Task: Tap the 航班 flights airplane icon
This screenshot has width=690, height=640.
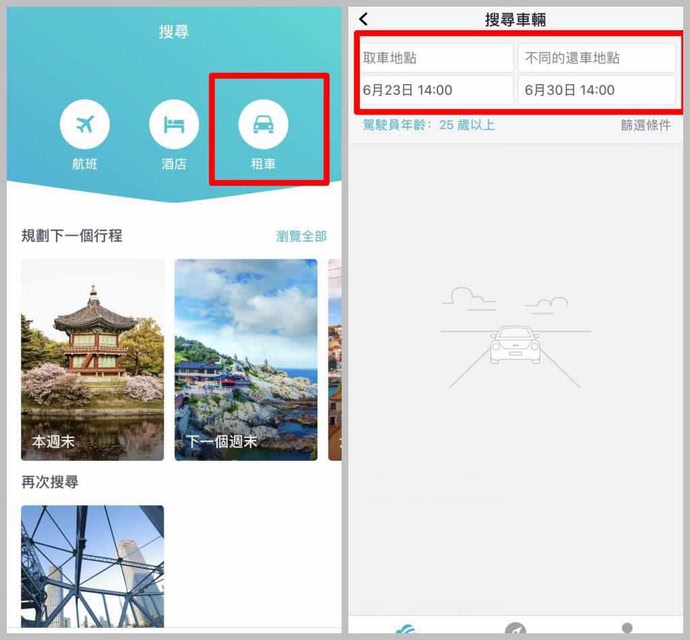Action: [x=84, y=126]
